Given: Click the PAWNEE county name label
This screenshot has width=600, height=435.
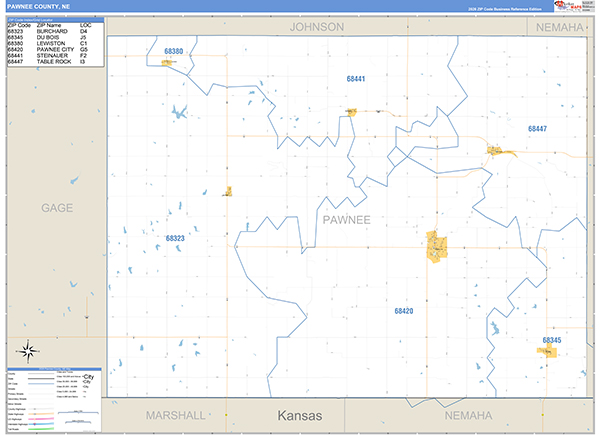Looking at the screenshot, I should click(x=346, y=220).
